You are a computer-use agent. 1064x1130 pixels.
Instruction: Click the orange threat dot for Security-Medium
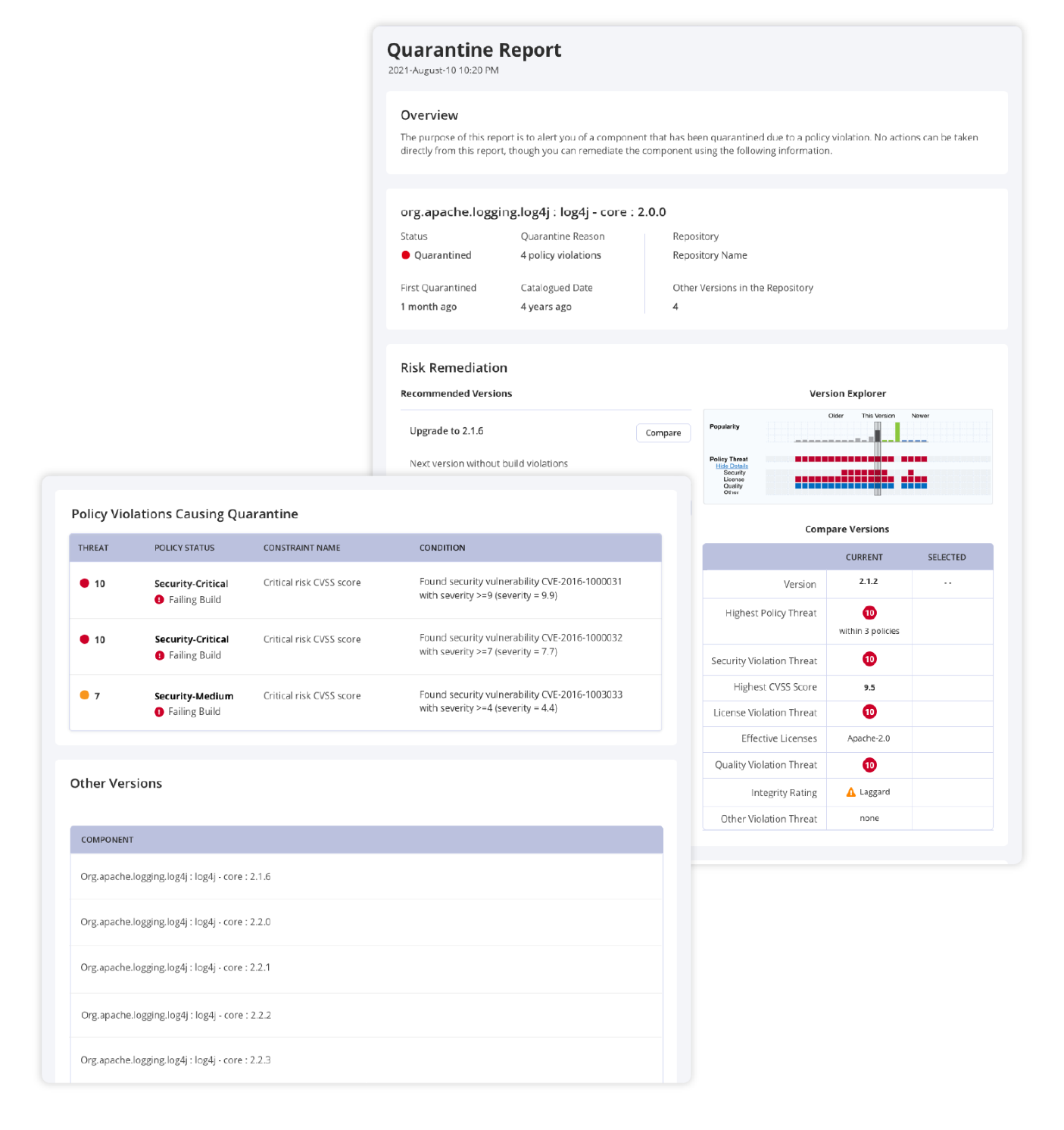pos(85,695)
